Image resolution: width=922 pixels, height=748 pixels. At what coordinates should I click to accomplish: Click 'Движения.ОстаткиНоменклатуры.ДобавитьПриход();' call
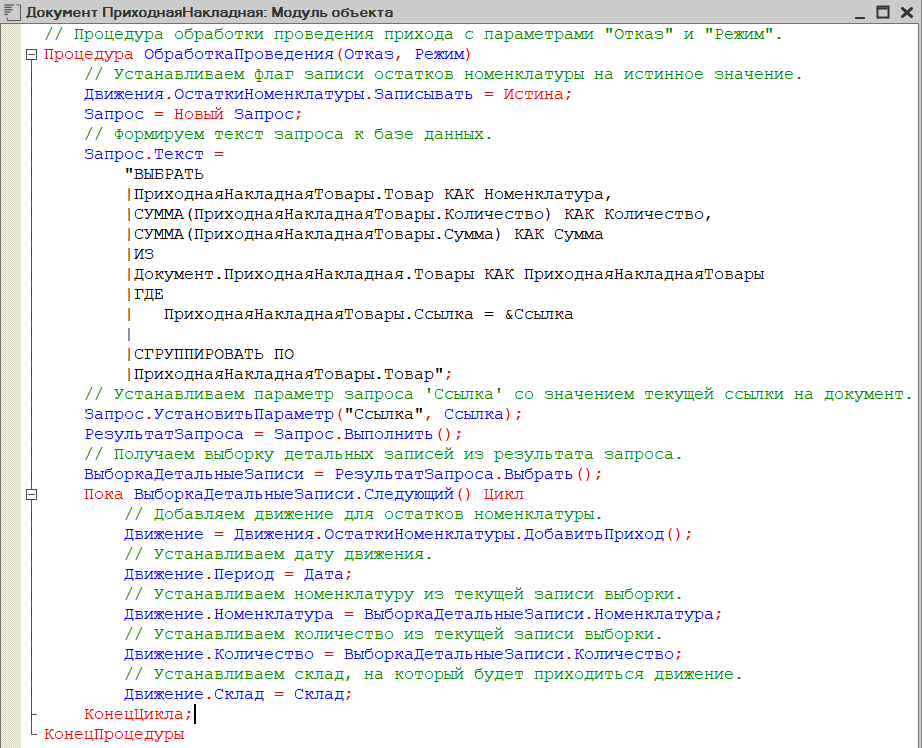coord(463,535)
